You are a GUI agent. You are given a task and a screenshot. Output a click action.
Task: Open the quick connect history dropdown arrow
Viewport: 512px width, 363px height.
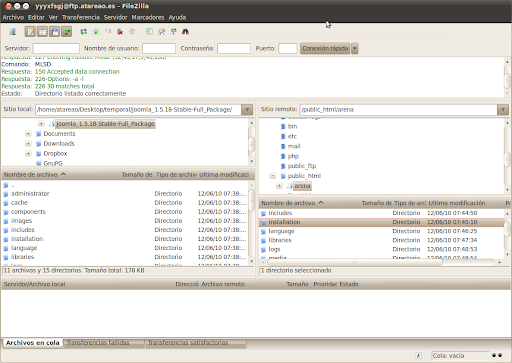pyautogui.click(x=355, y=48)
